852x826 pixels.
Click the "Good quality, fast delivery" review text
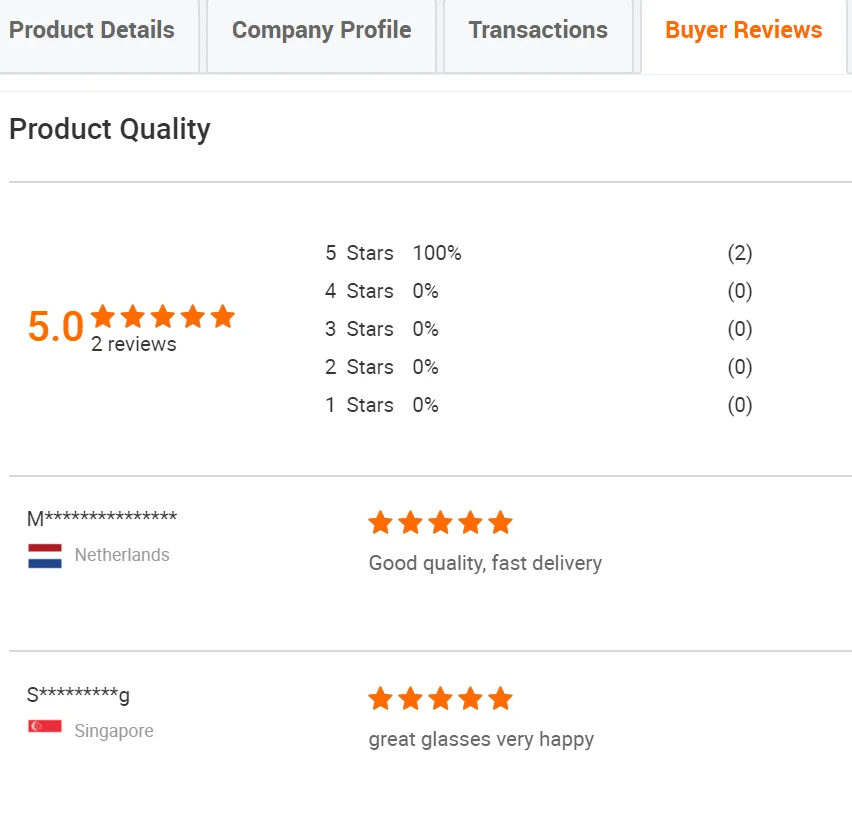(x=485, y=564)
